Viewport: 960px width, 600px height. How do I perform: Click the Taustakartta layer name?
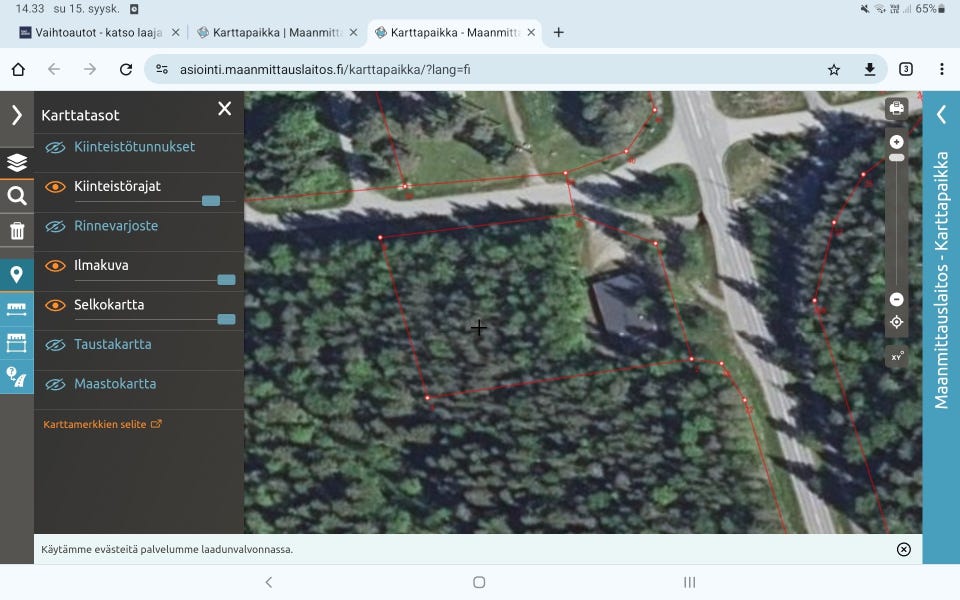click(113, 344)
